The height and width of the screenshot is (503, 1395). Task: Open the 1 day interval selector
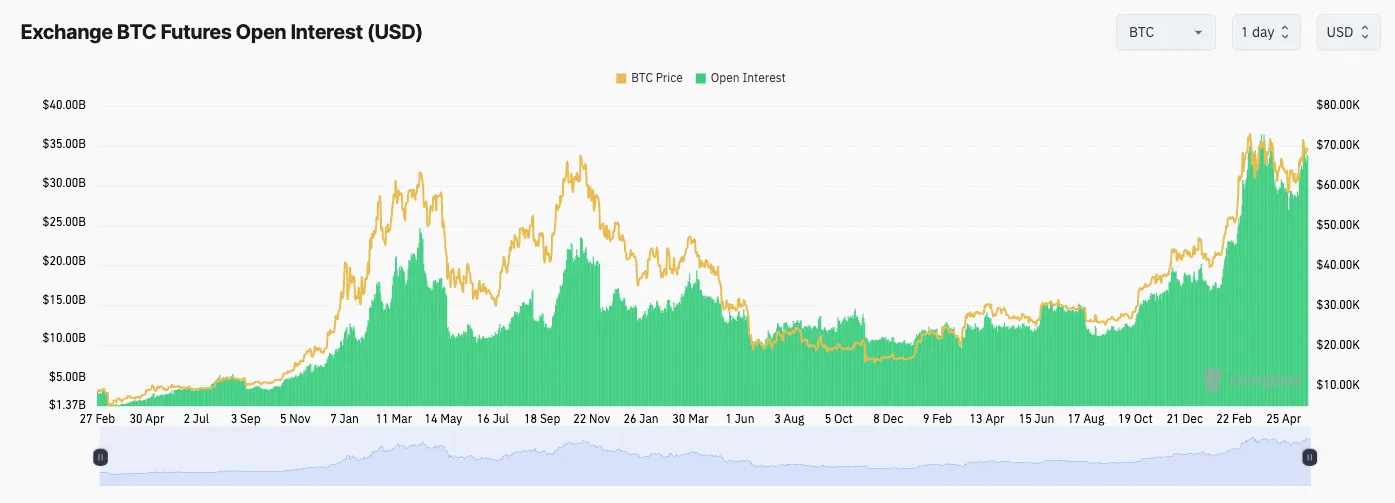pyautogui.click(x=1265, y=32)
